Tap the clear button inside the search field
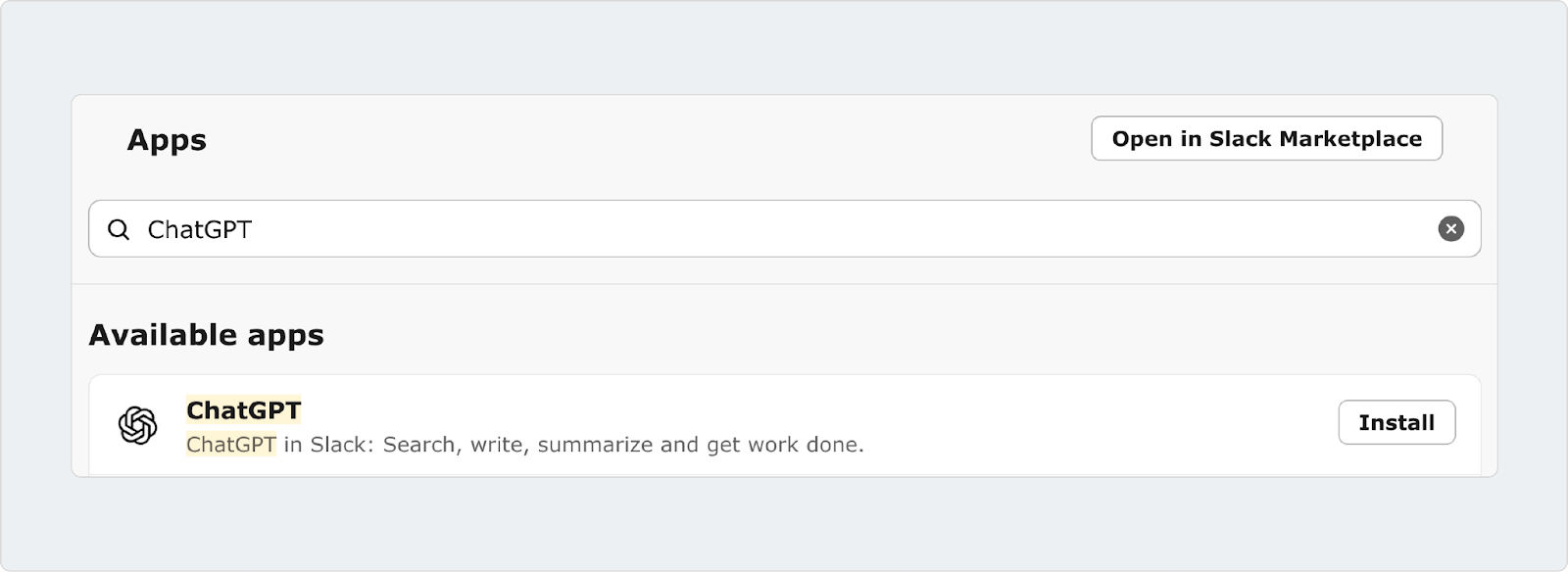This screenshot has height=572, width=1568. coord(1449,228)
